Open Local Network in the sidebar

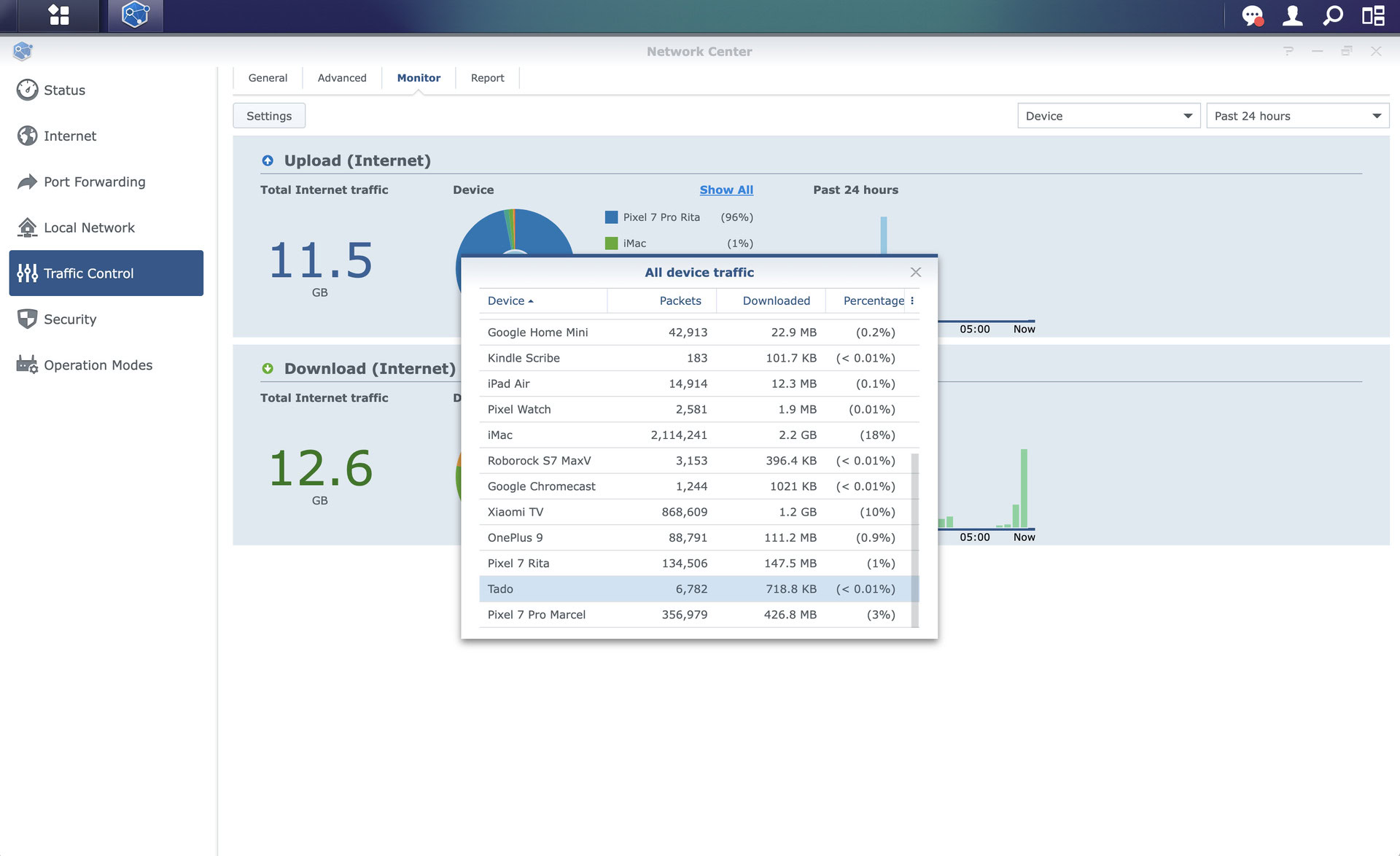(x=106, y=227)
